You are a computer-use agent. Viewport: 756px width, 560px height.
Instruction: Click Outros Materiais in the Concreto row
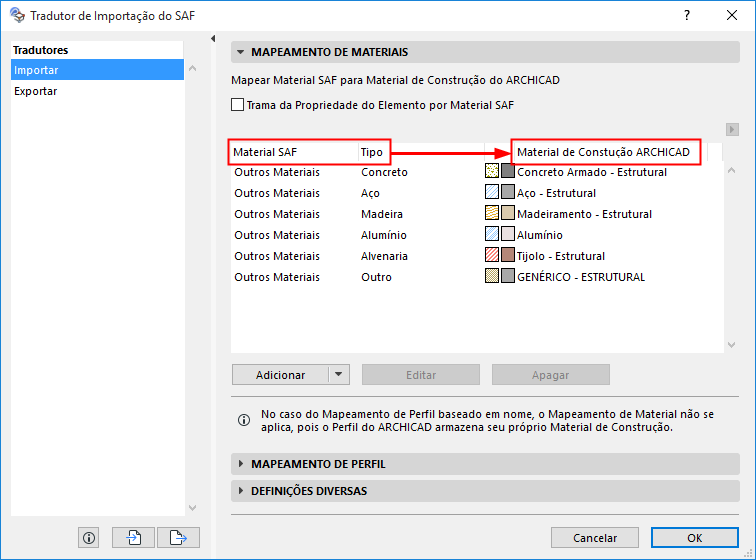(x=277, y=172)
